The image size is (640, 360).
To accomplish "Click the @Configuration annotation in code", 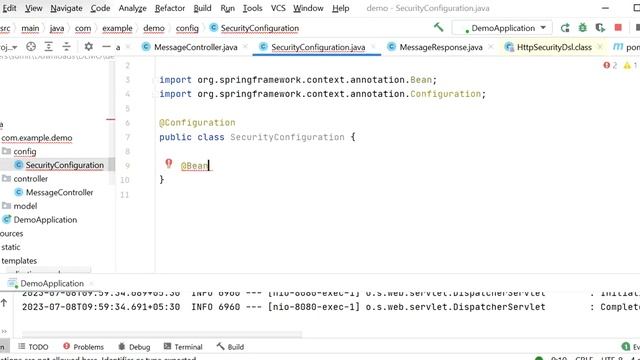I will [x=197, y=122].
